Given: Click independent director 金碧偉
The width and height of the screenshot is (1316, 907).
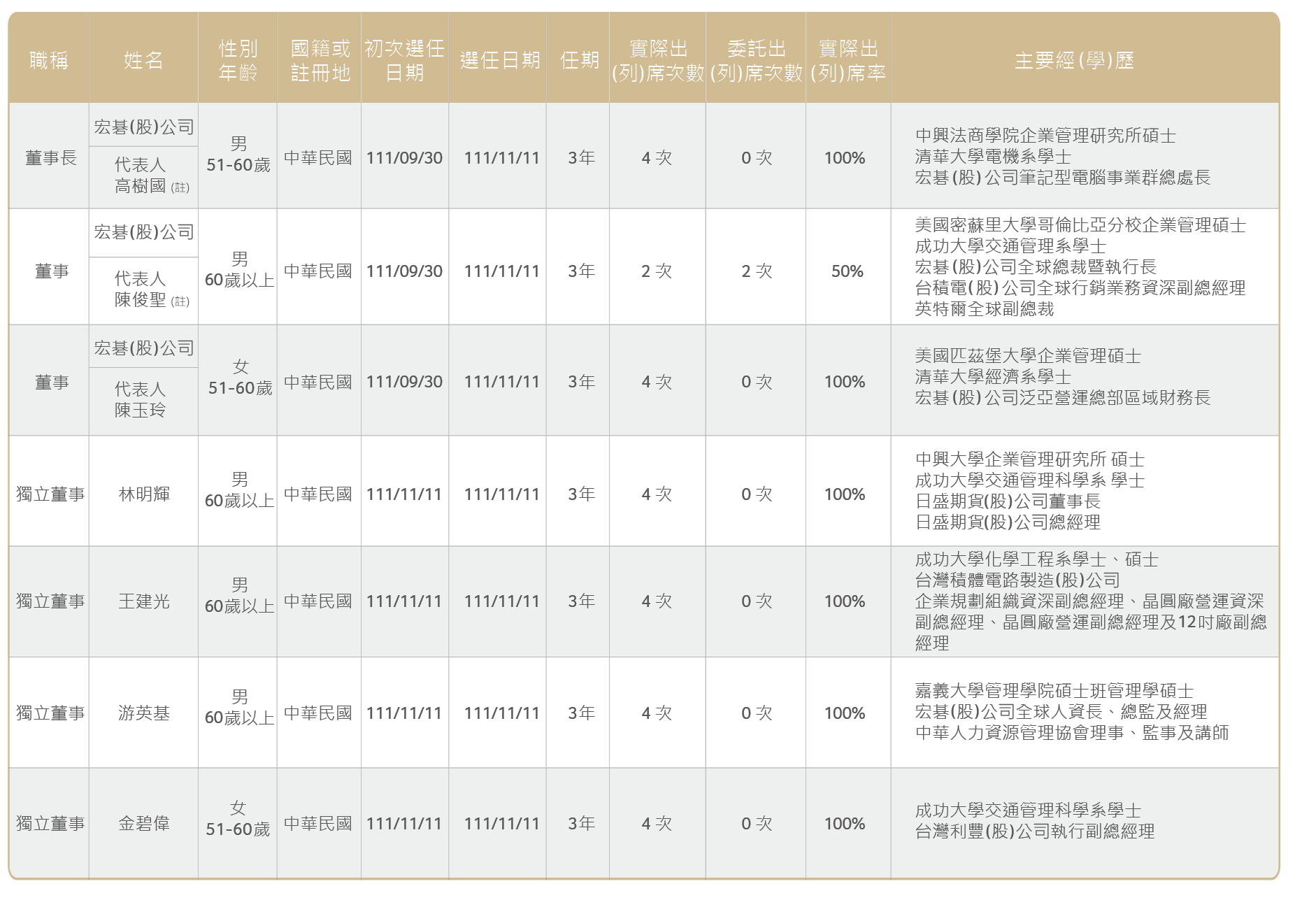Looking at the screenshot, I should coord(144,824).
